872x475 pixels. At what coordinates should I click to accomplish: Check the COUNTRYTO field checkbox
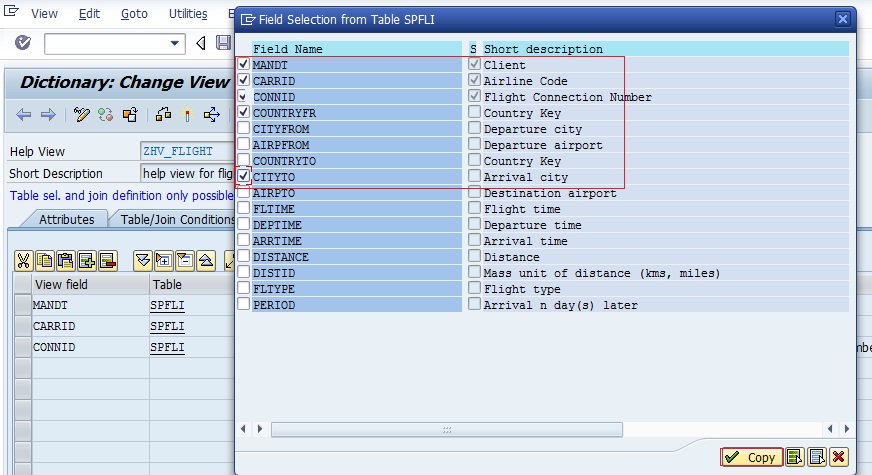click(x=244, y=161)
